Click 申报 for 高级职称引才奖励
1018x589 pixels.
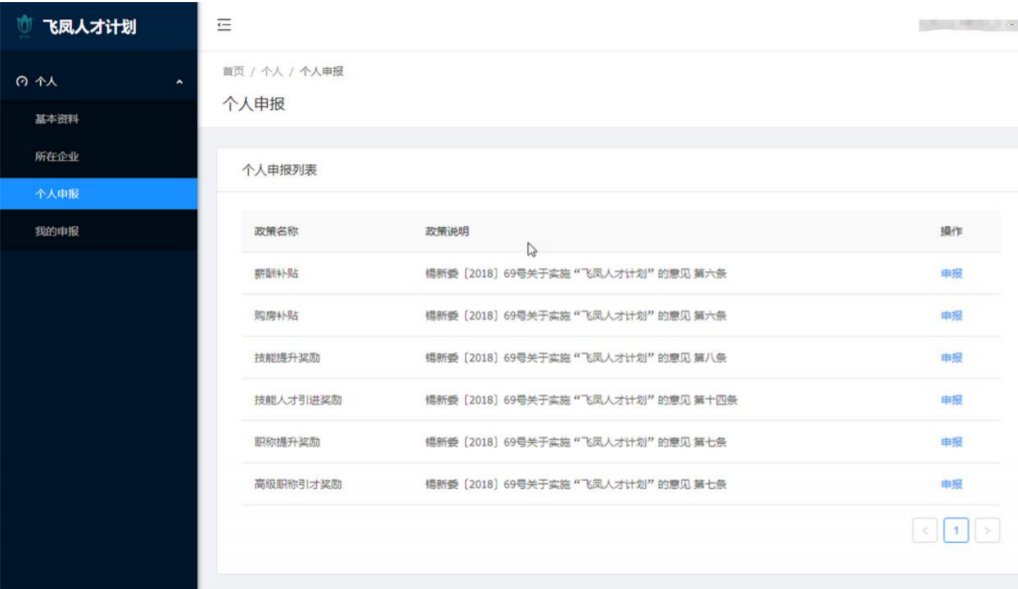tap(951, 484)
